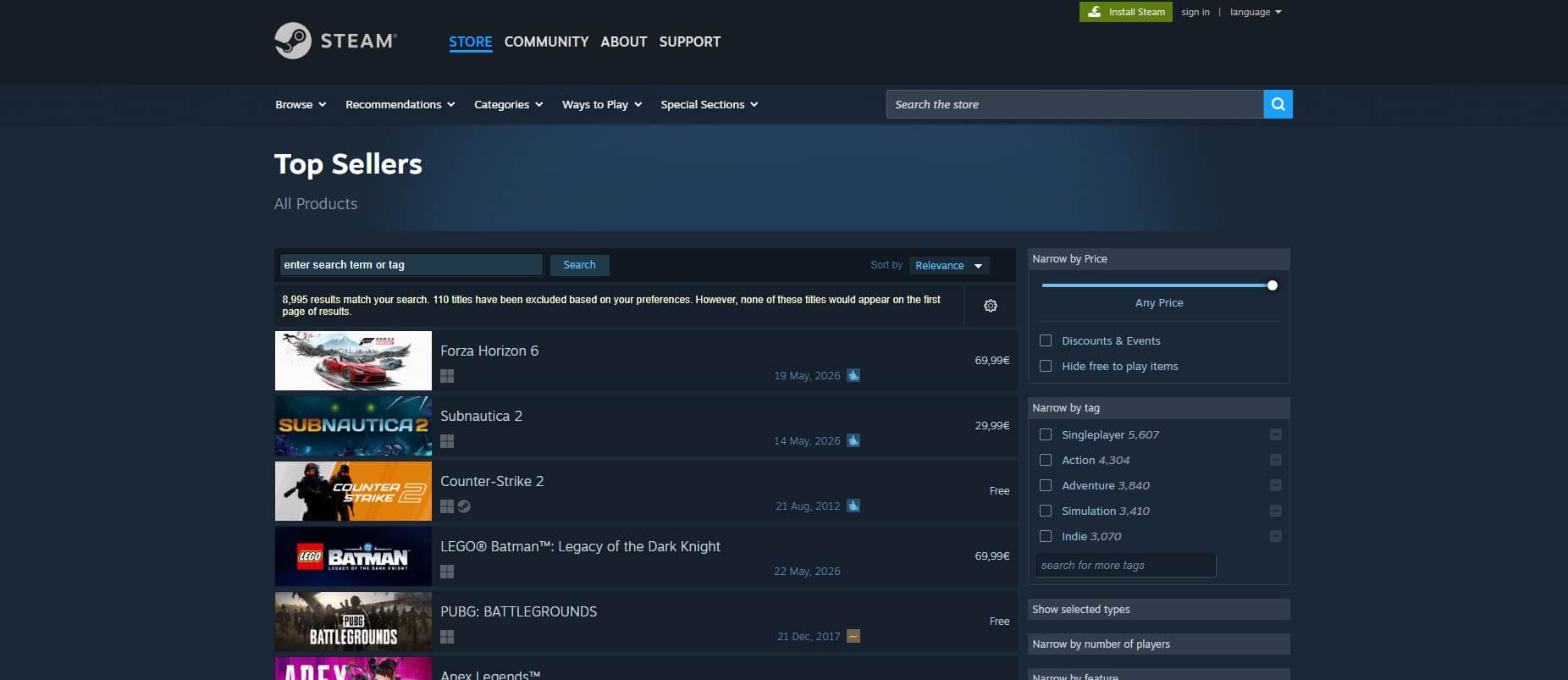Click the Steam logo
This screenshot has width=1568, height=680.
pyautogui.click(x=335, y=41)
